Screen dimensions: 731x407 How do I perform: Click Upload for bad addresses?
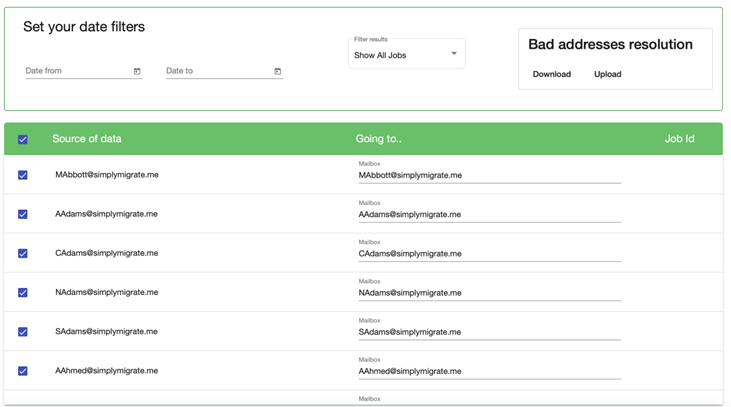[607, 74]
